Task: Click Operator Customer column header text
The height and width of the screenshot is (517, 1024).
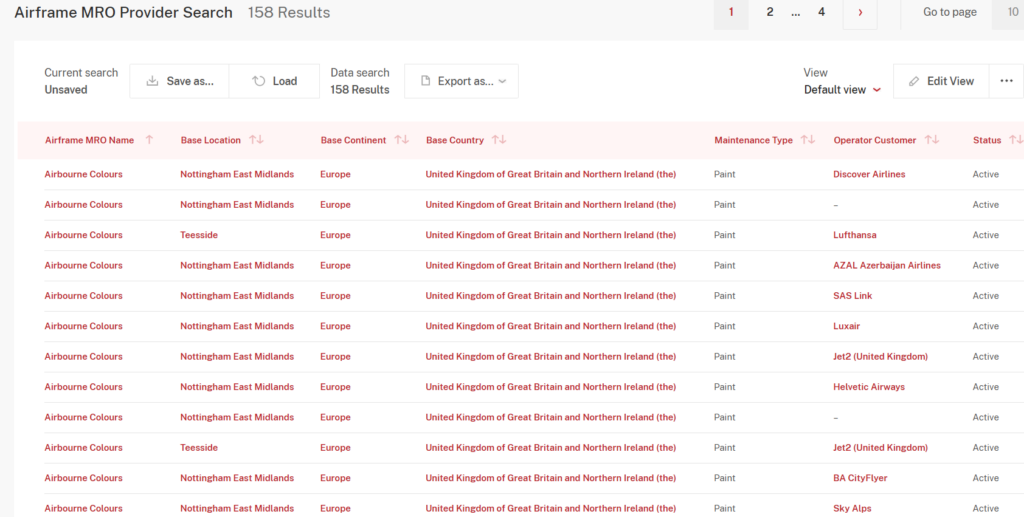Action: point(874,140)
